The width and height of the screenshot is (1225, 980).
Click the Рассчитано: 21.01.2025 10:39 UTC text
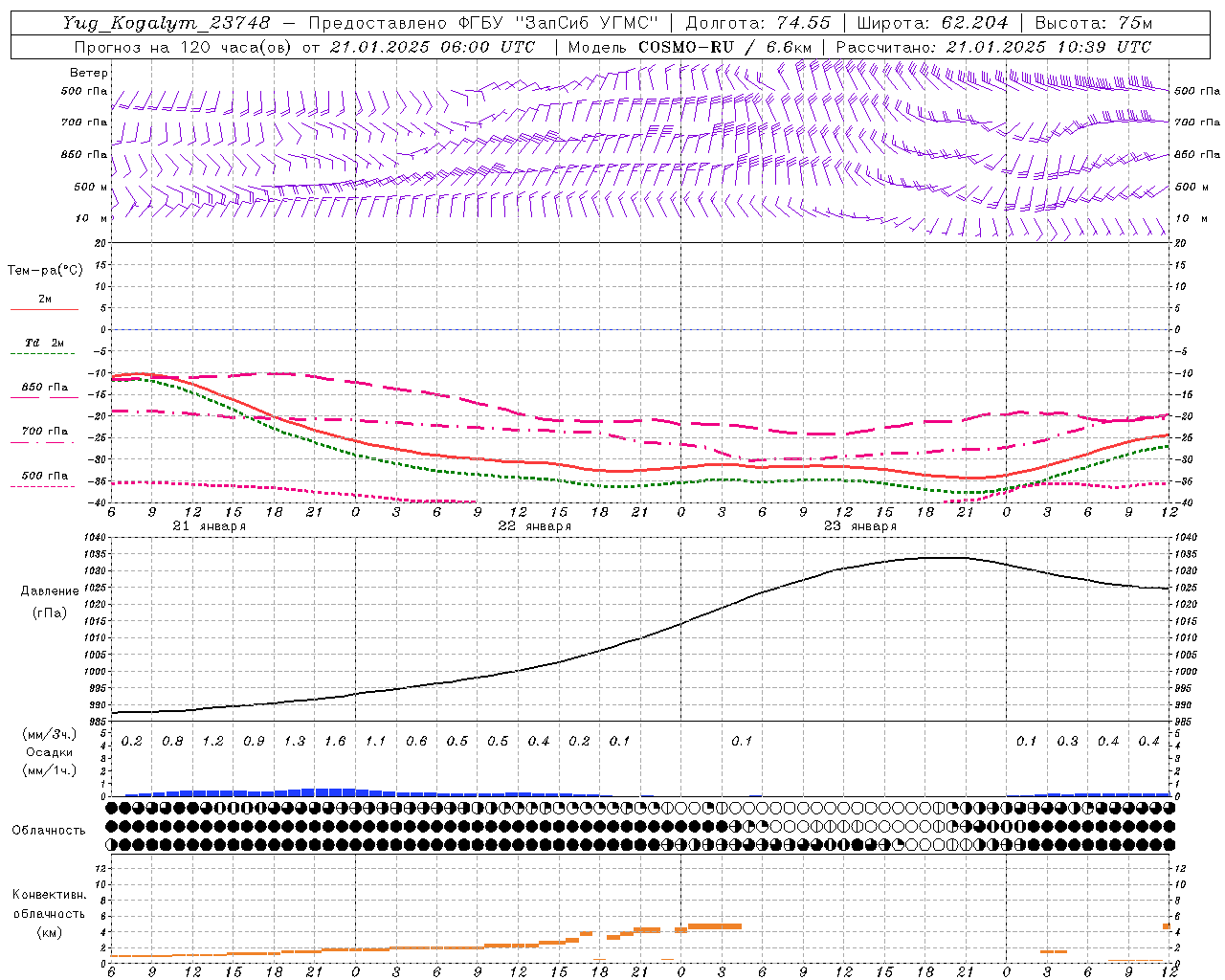pos(993,47)
